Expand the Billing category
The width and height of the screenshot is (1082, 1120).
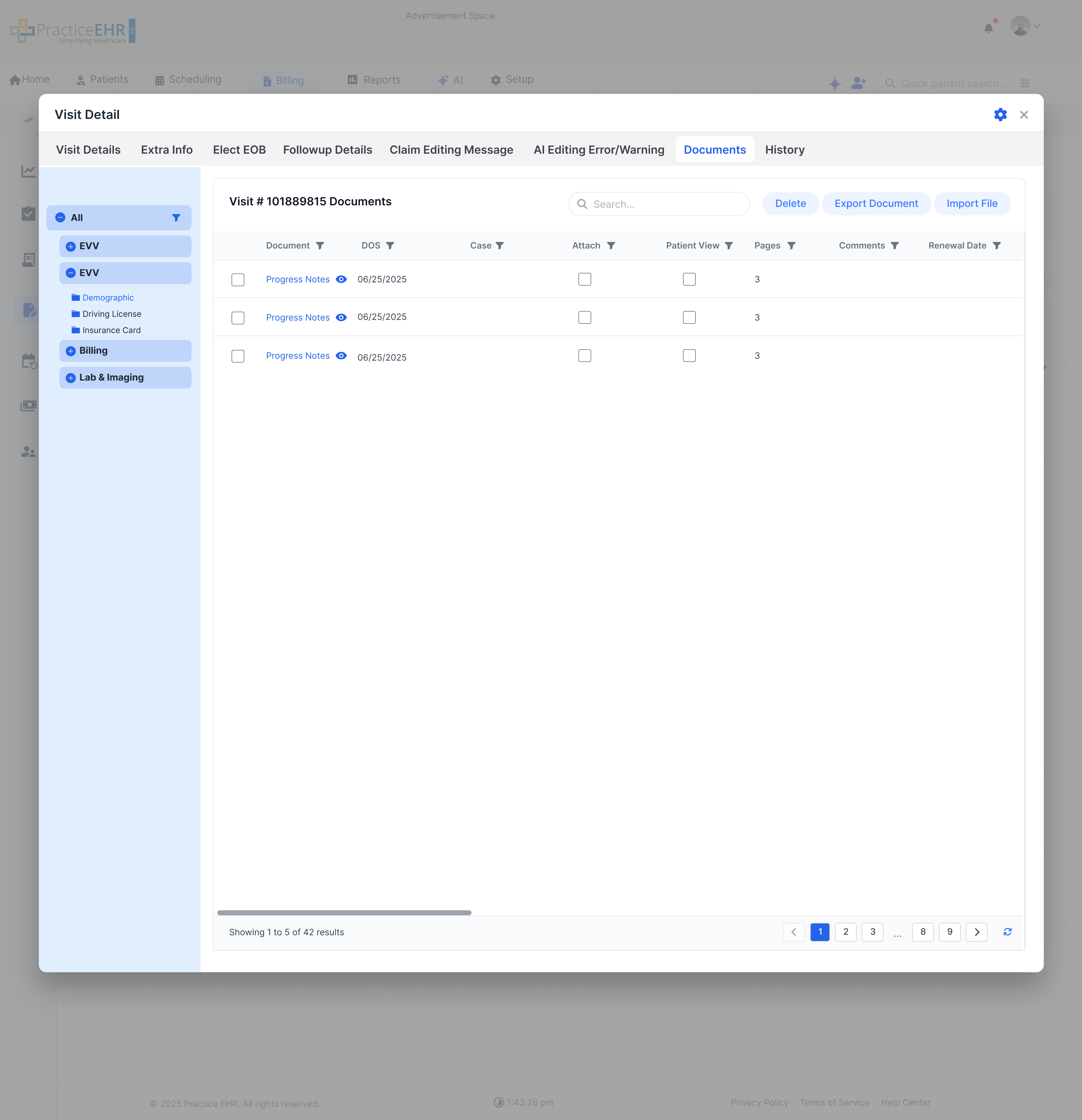[x=70, y=350]
